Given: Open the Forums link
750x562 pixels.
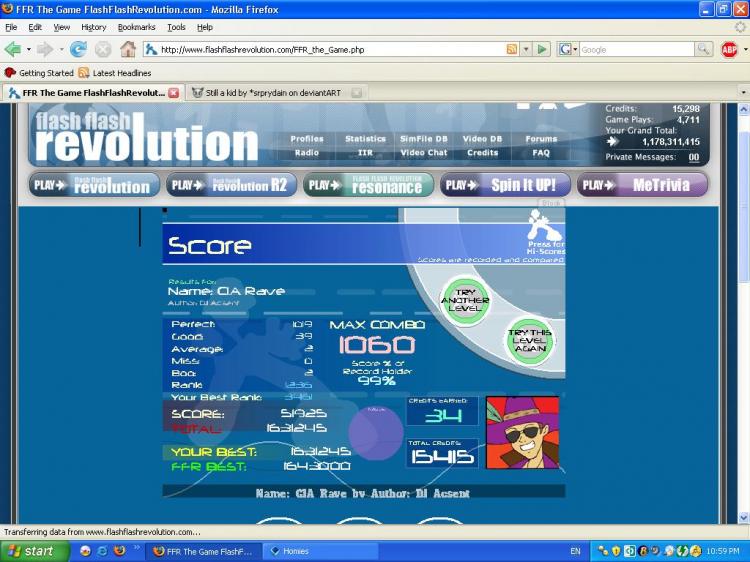Looking at the screenshot, I should 541,139.
